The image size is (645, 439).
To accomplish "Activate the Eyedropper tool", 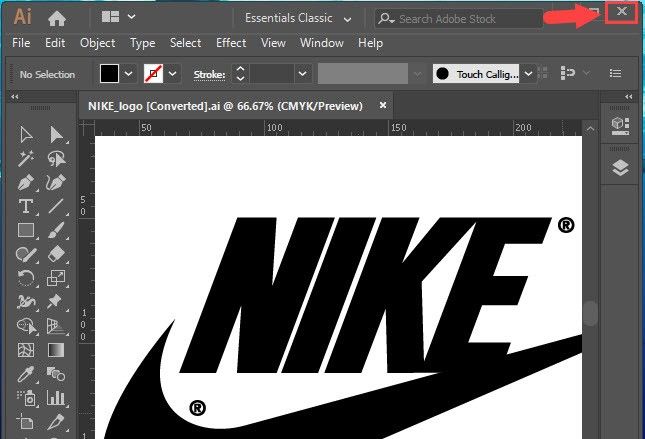I will tap(27, 375).
